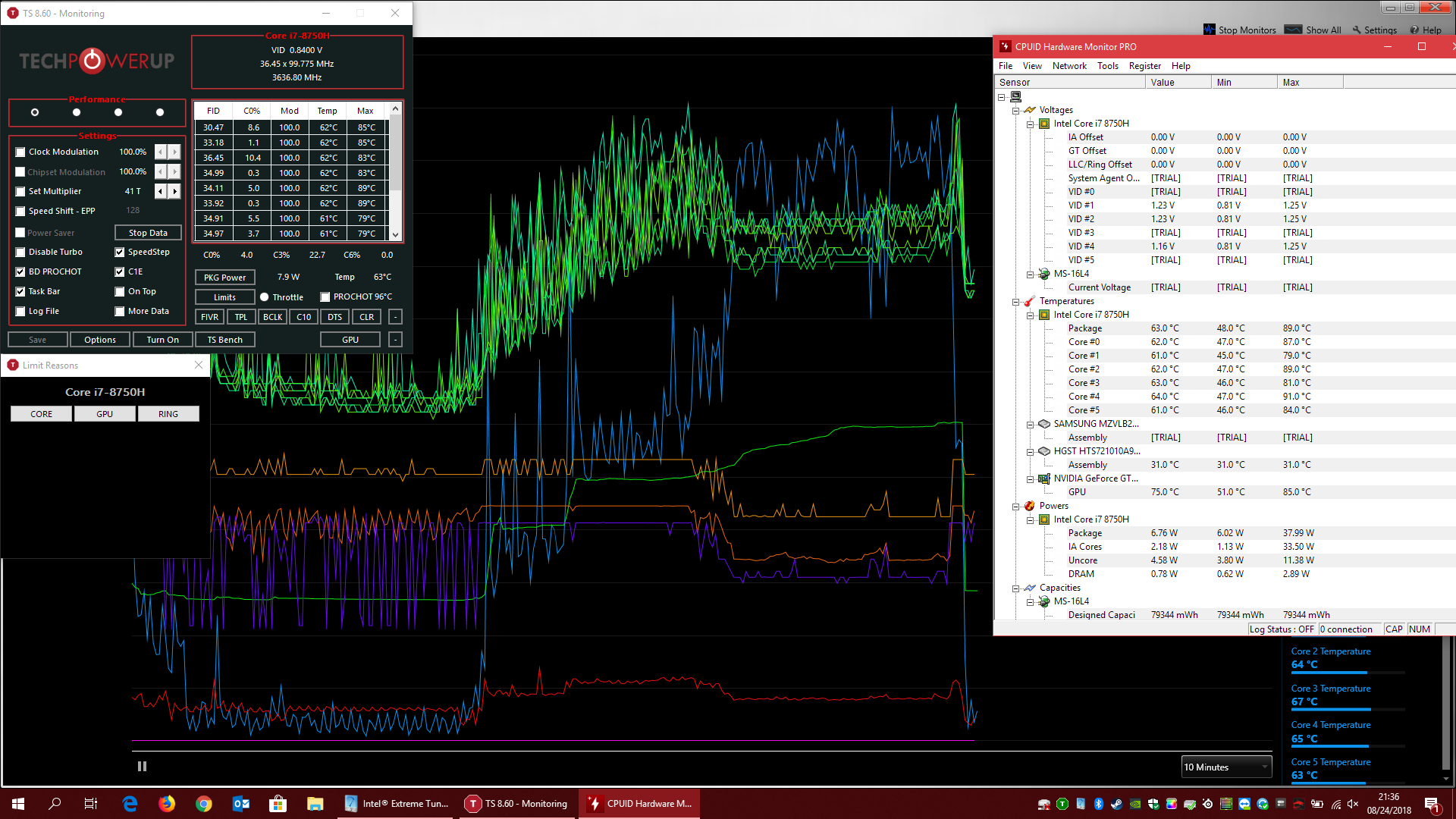
Task: Click Steam icon in system tray
Action: 1117,804
